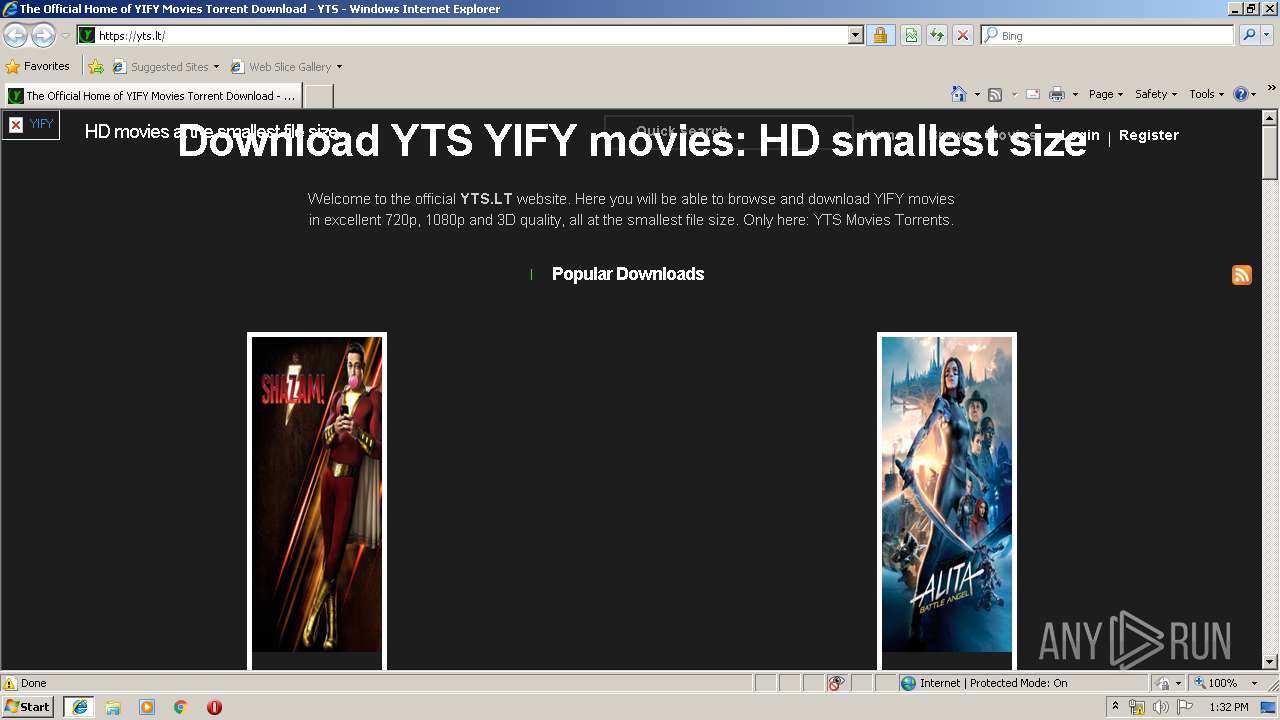View the security lock icon report
Viewport: 1280px width, 720px height.
(880, 35)
